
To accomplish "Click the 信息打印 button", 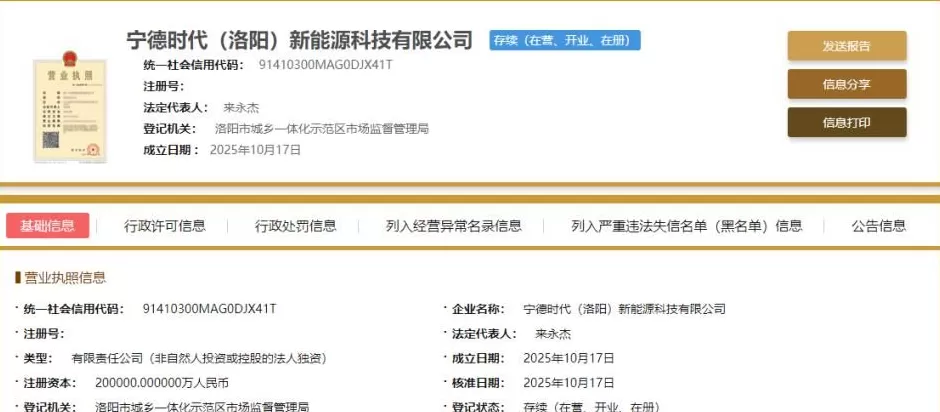I will pos(846,122).
